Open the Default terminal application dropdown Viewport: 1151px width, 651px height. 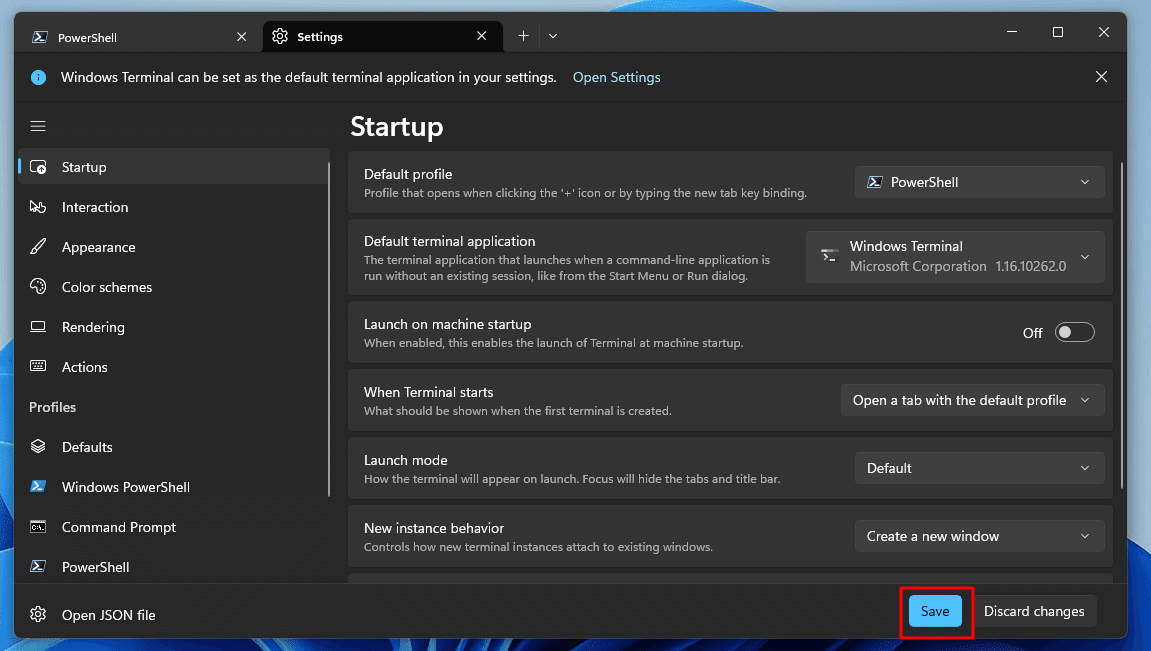point(955,257)
